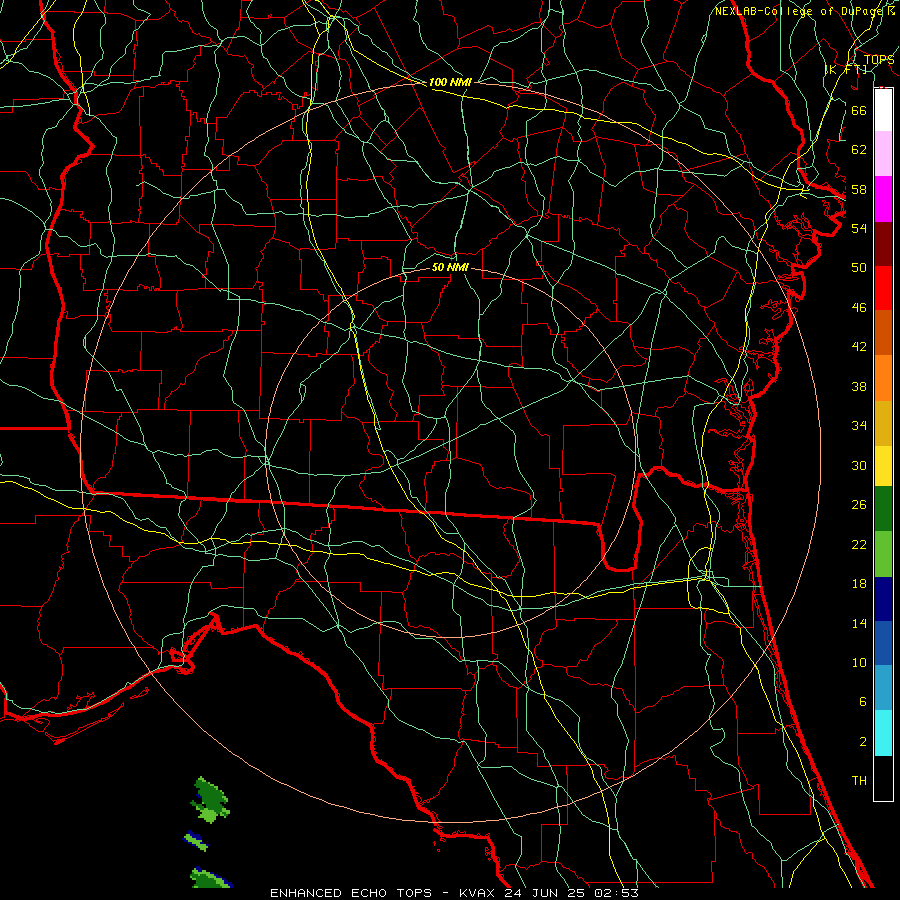
Task: Select the light green legend swatch
Action: click(x=883, y=554)
